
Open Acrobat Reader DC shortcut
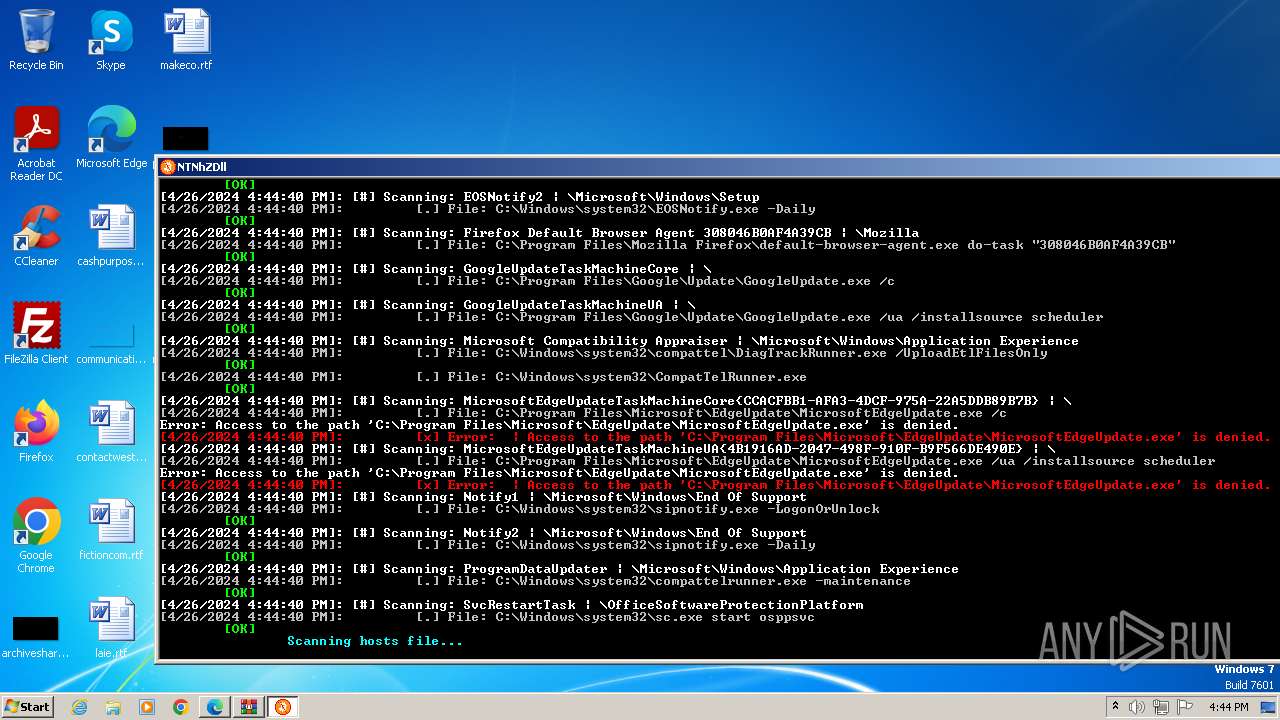tap(36, 144)
